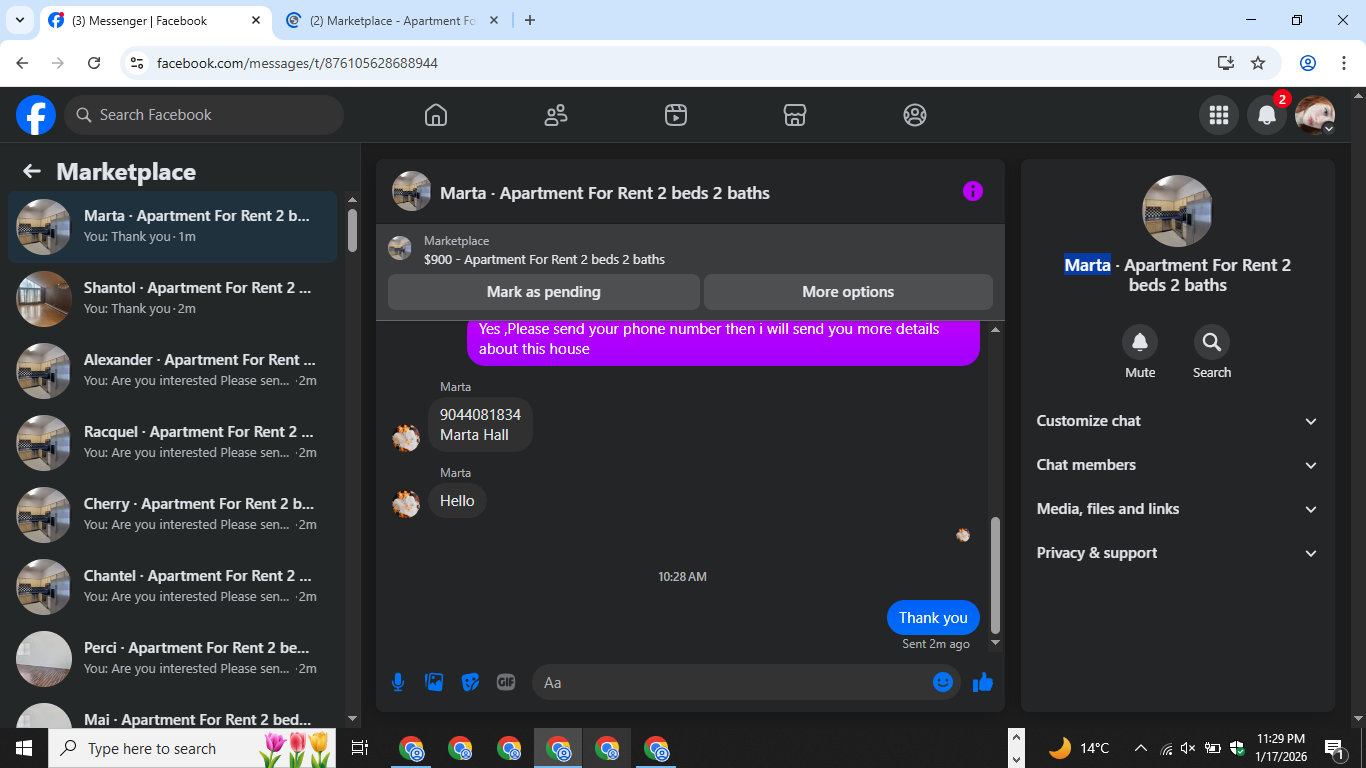Click the More options button
The height and width of the screenshot is (768, 1366).
tap(848, 292)
